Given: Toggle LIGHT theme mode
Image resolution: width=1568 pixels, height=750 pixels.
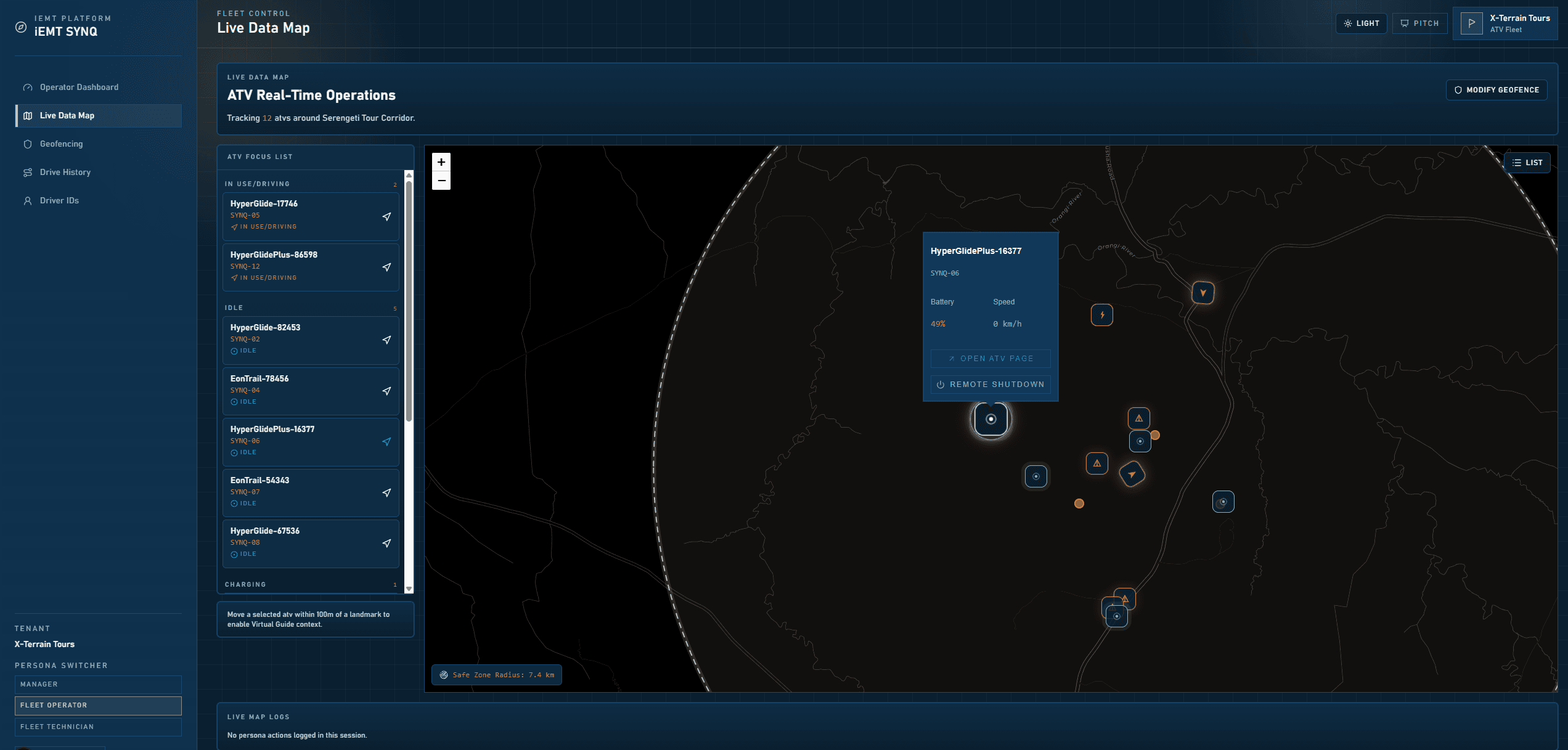Looking at the screenshot, I should click(x=1361, y=23).
